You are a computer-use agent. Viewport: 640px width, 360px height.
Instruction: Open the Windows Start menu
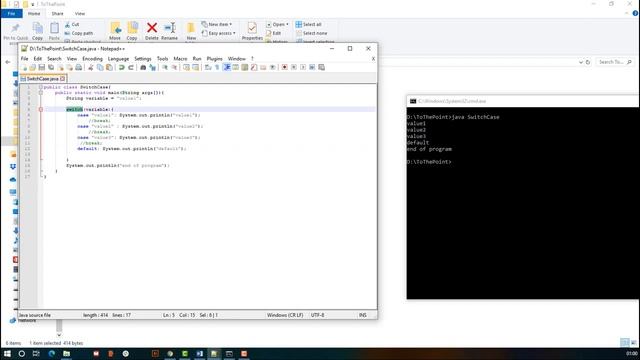(7, 354)
